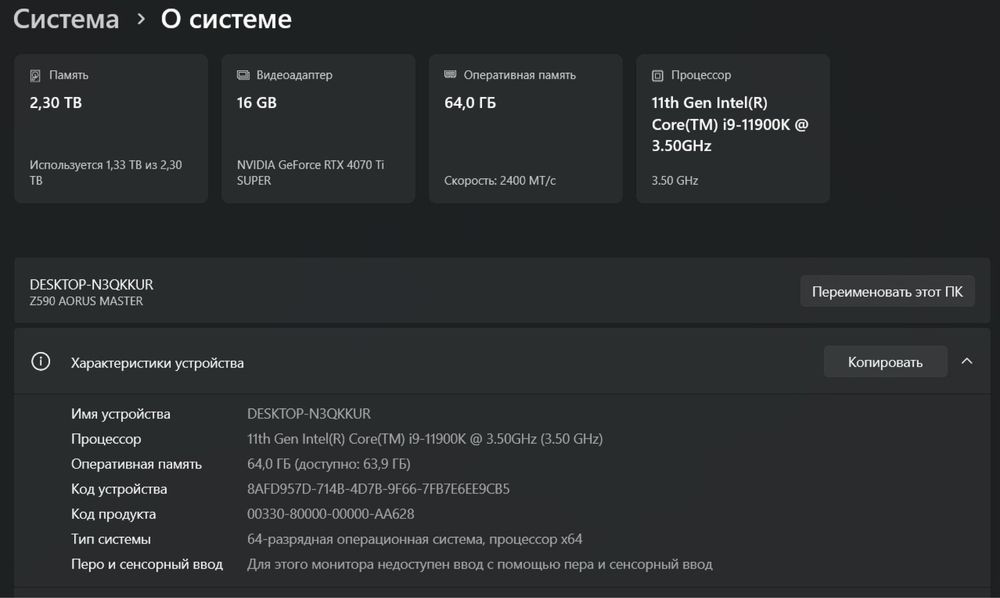This screenshot has width=1000, height=598.
Task: Open the Память 2,30 ТВ card
Action: coord(111,128)
